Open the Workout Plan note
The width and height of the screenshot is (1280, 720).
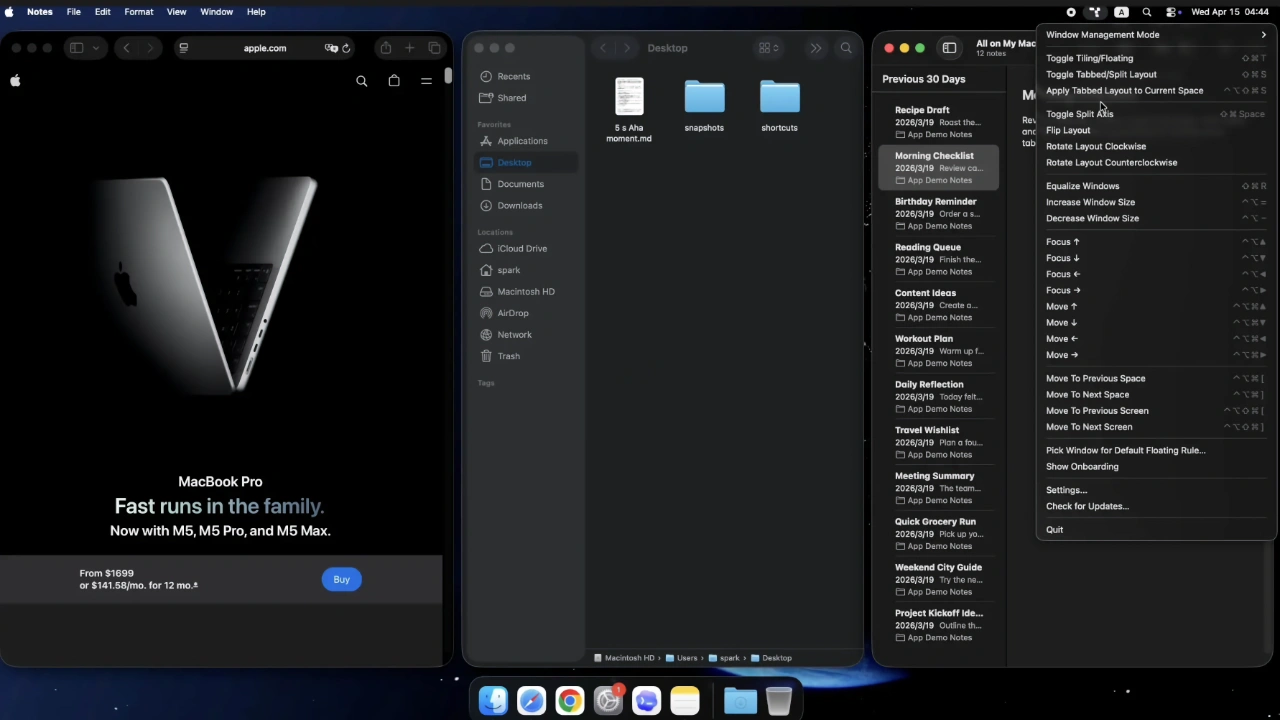939,350
